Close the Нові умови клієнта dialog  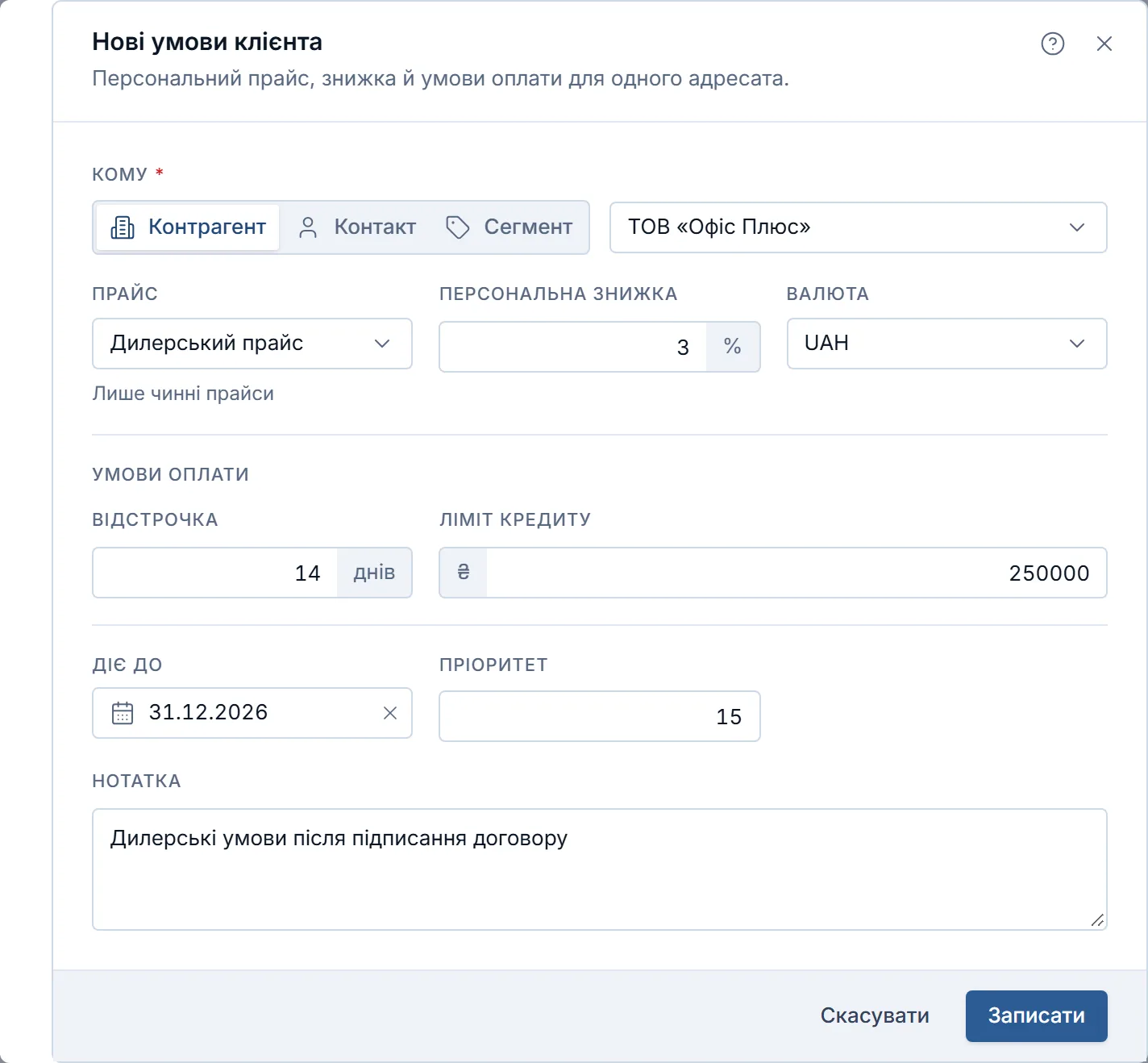[1104, 44]
